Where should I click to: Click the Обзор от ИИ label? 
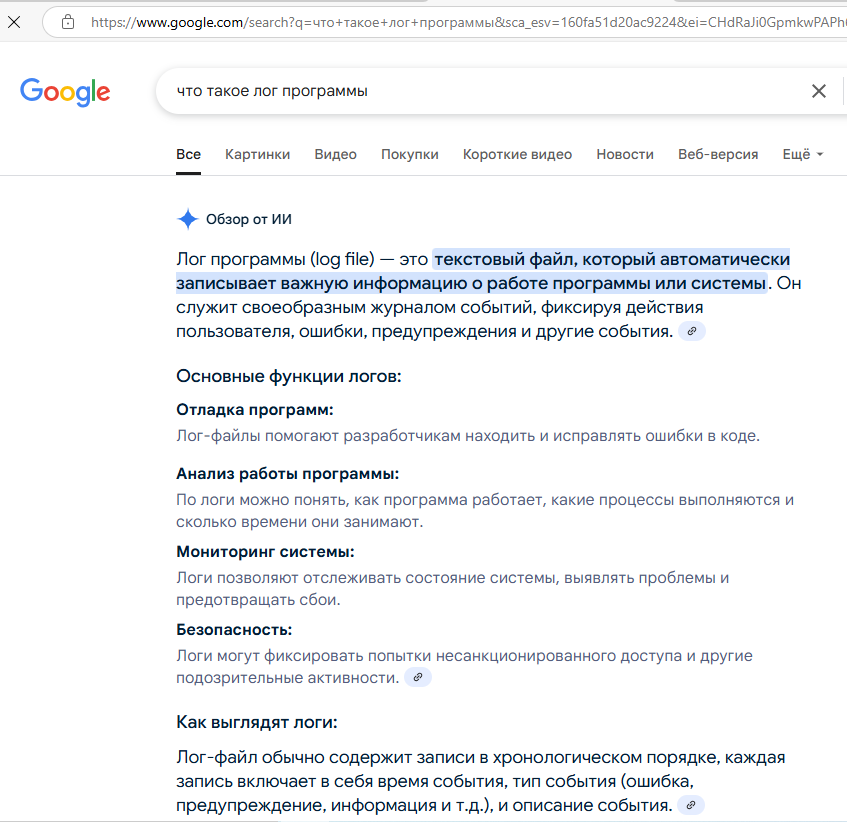click(248, 219)
